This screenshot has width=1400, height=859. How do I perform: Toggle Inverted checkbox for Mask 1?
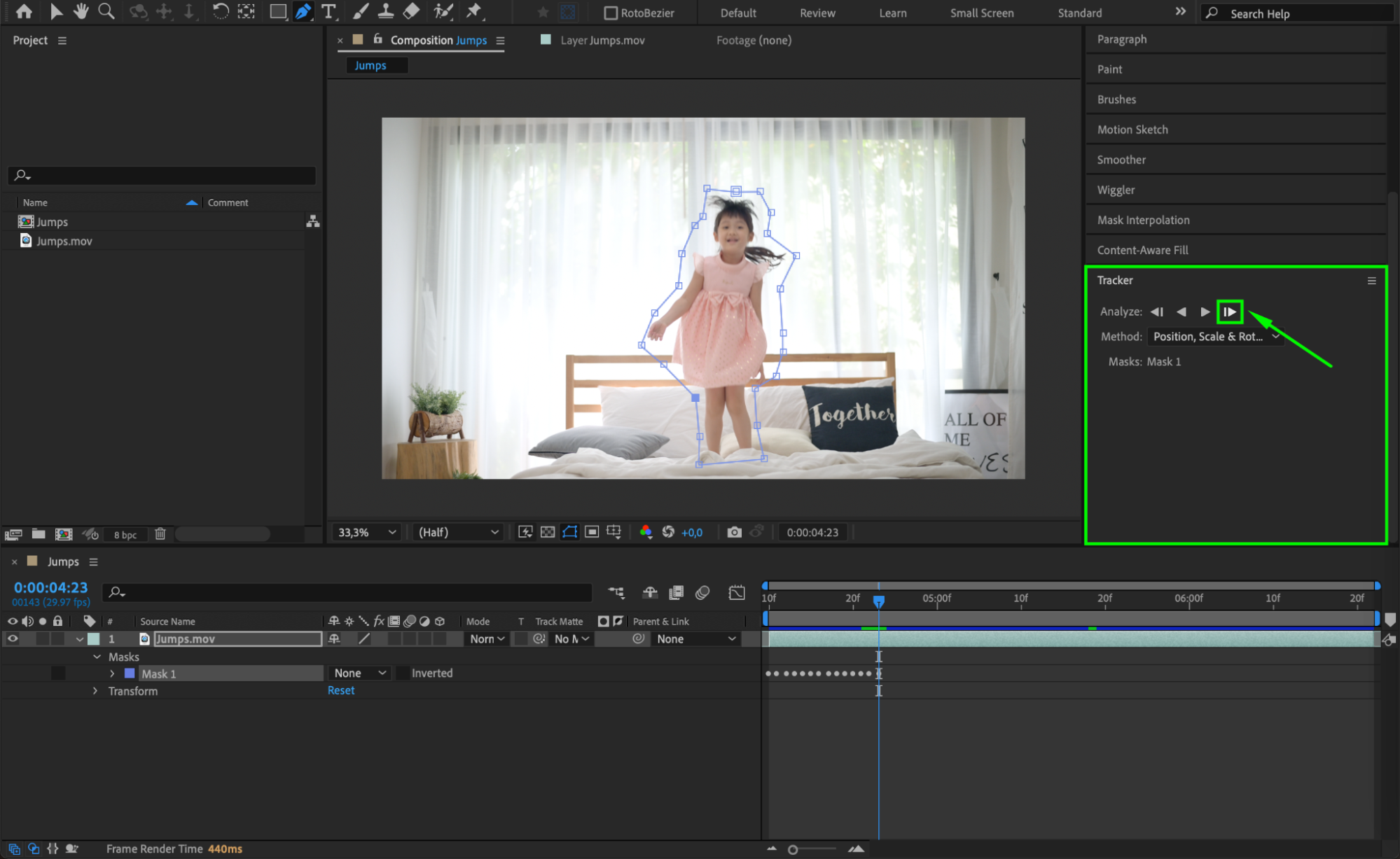click(403, 673)
